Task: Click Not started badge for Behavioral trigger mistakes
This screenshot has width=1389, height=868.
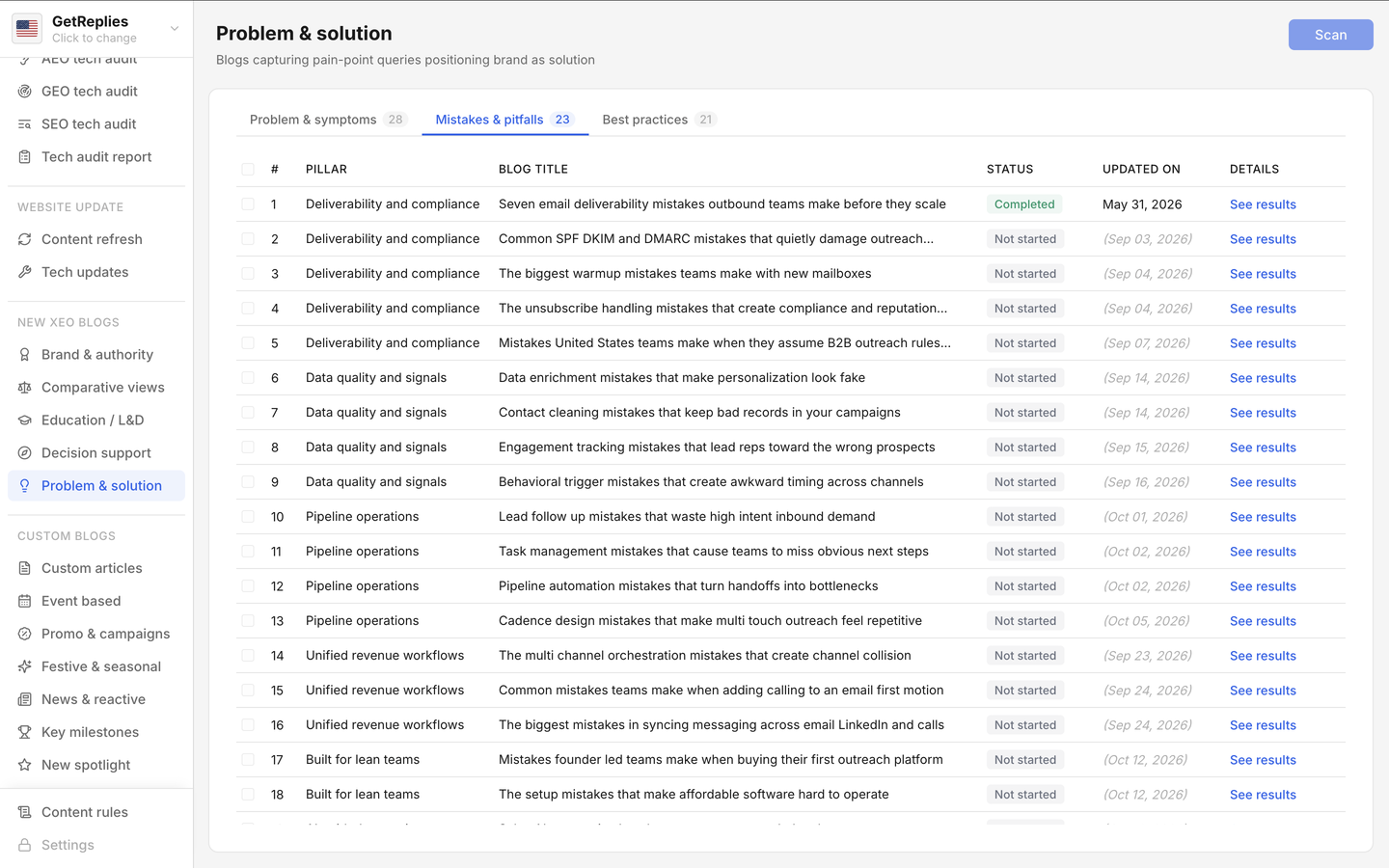Action: point(1025,482)
